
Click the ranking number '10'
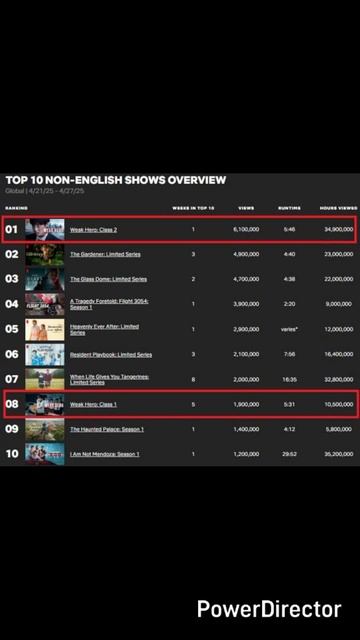pos(12,454)
